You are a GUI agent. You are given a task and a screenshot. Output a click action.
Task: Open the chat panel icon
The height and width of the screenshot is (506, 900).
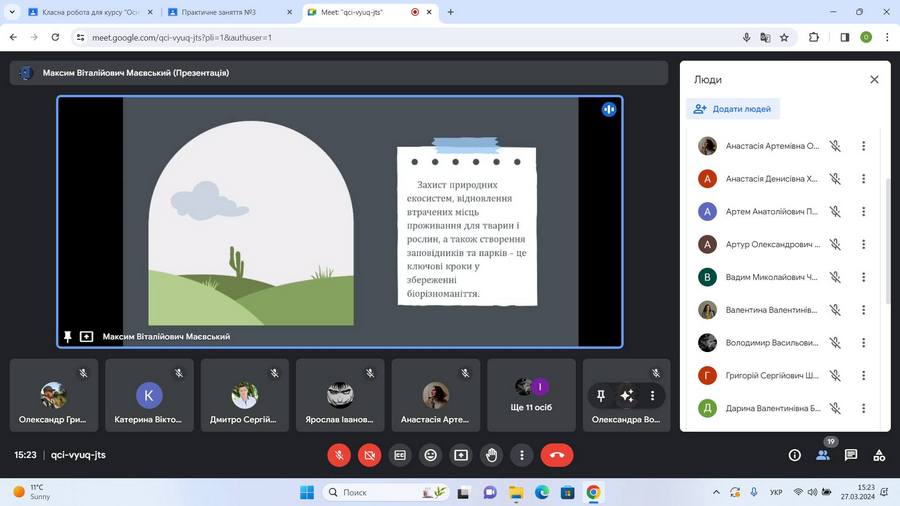point(851,455)
